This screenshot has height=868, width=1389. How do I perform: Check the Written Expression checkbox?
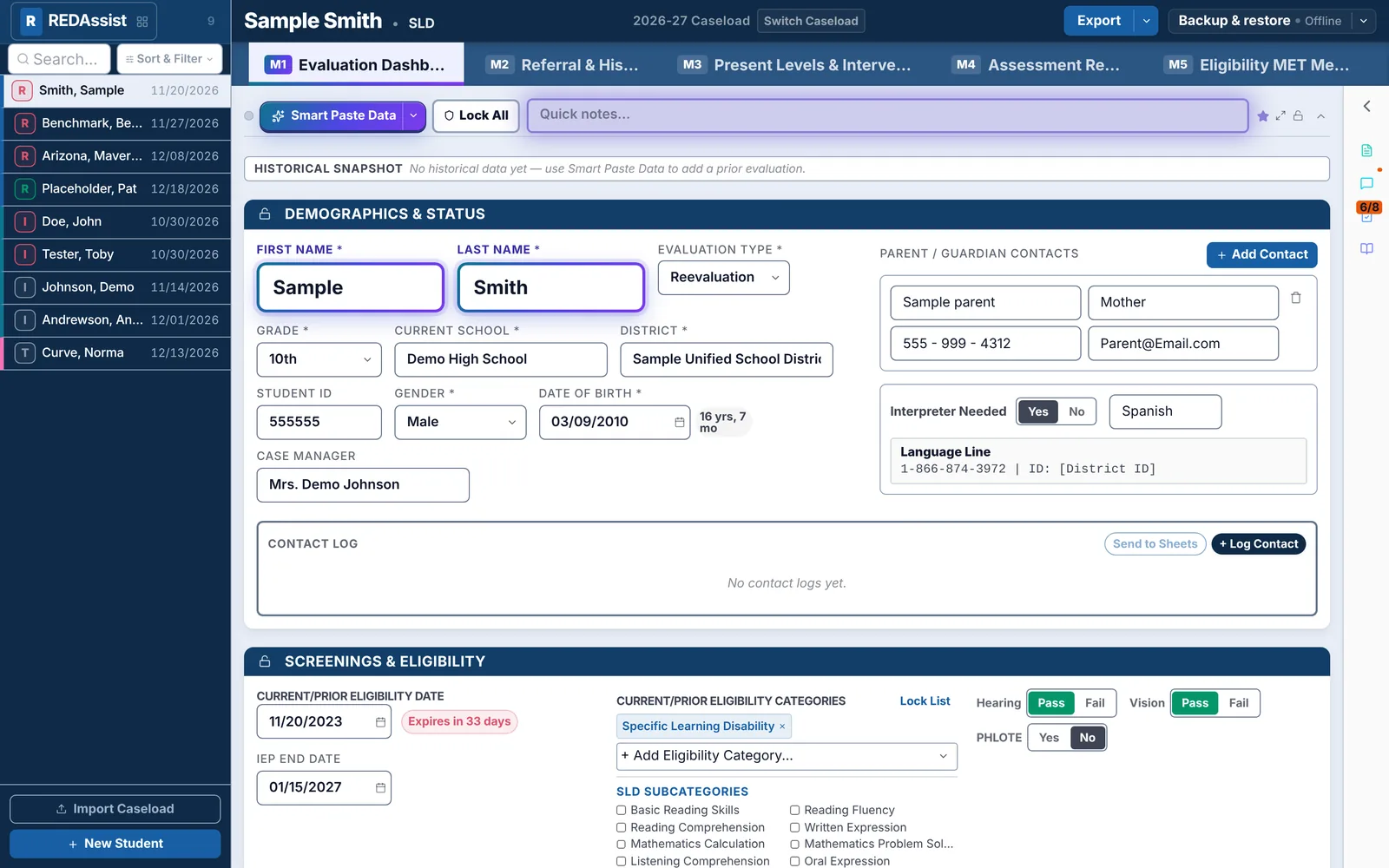(x=794, y=828)
